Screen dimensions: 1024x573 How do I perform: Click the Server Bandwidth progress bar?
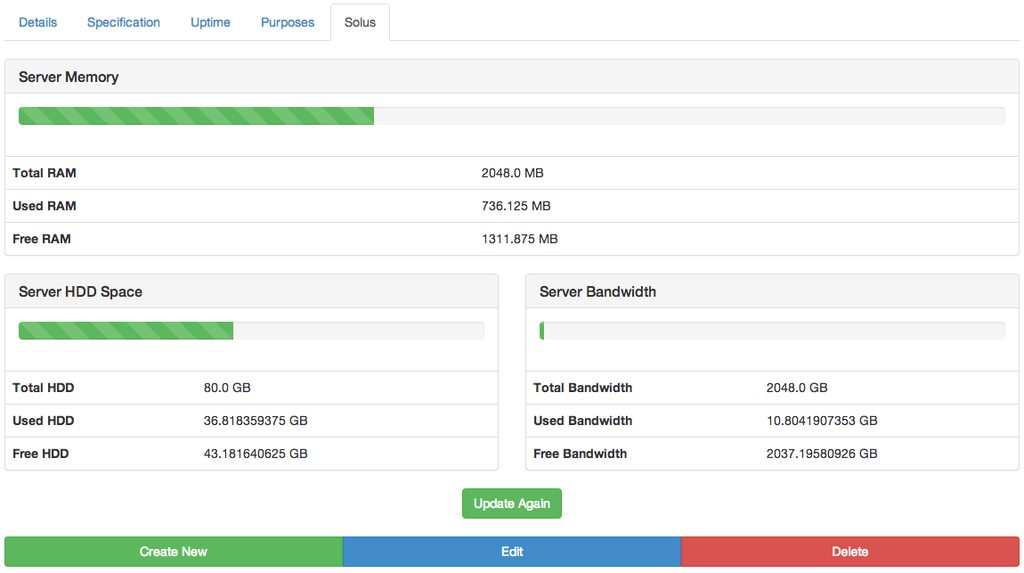pos(772,331)
